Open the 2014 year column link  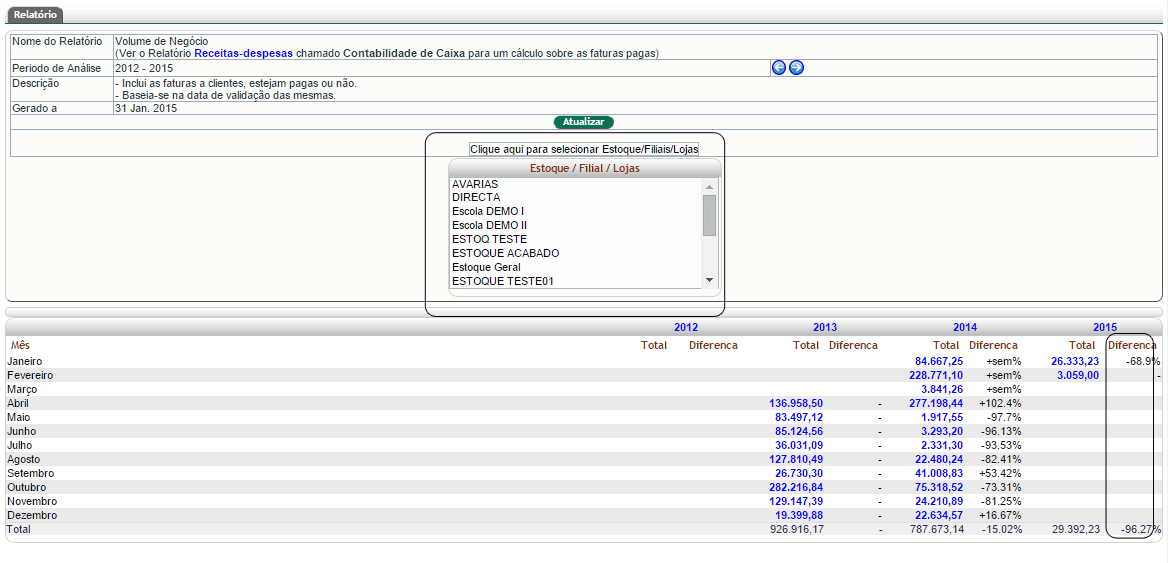[x=965, y=327]
